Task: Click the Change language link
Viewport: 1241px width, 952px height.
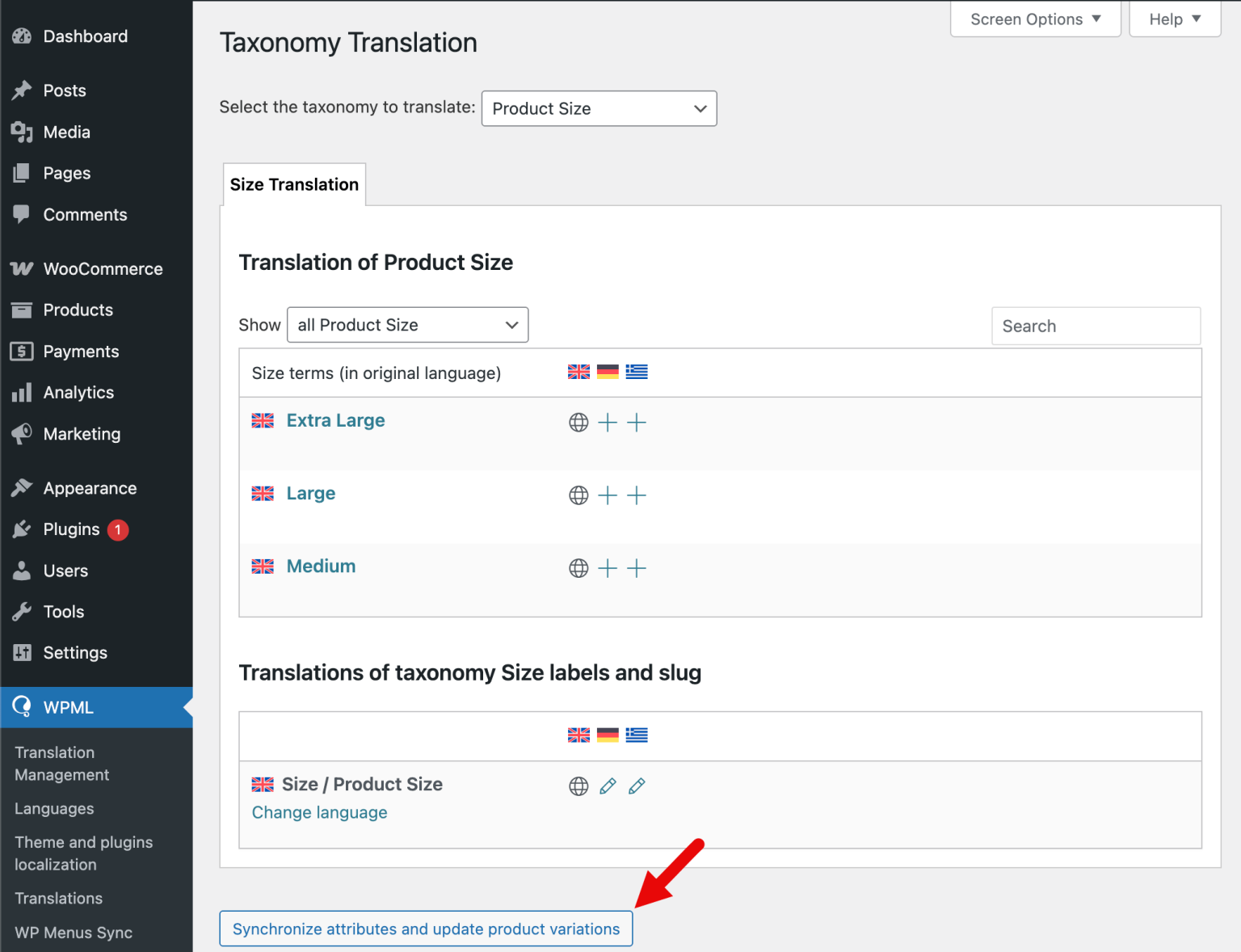Action: 319,812
